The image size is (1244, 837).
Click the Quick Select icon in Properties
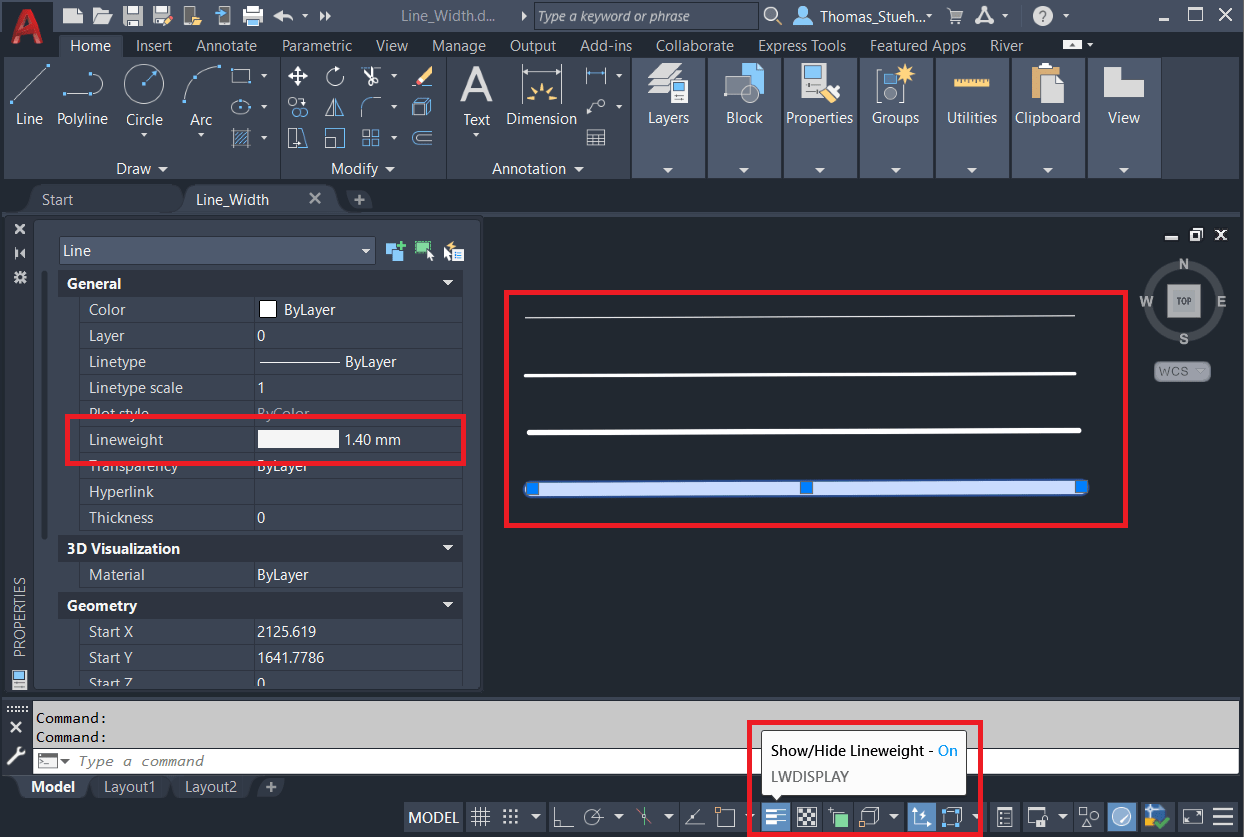click(x=453, y=251)
